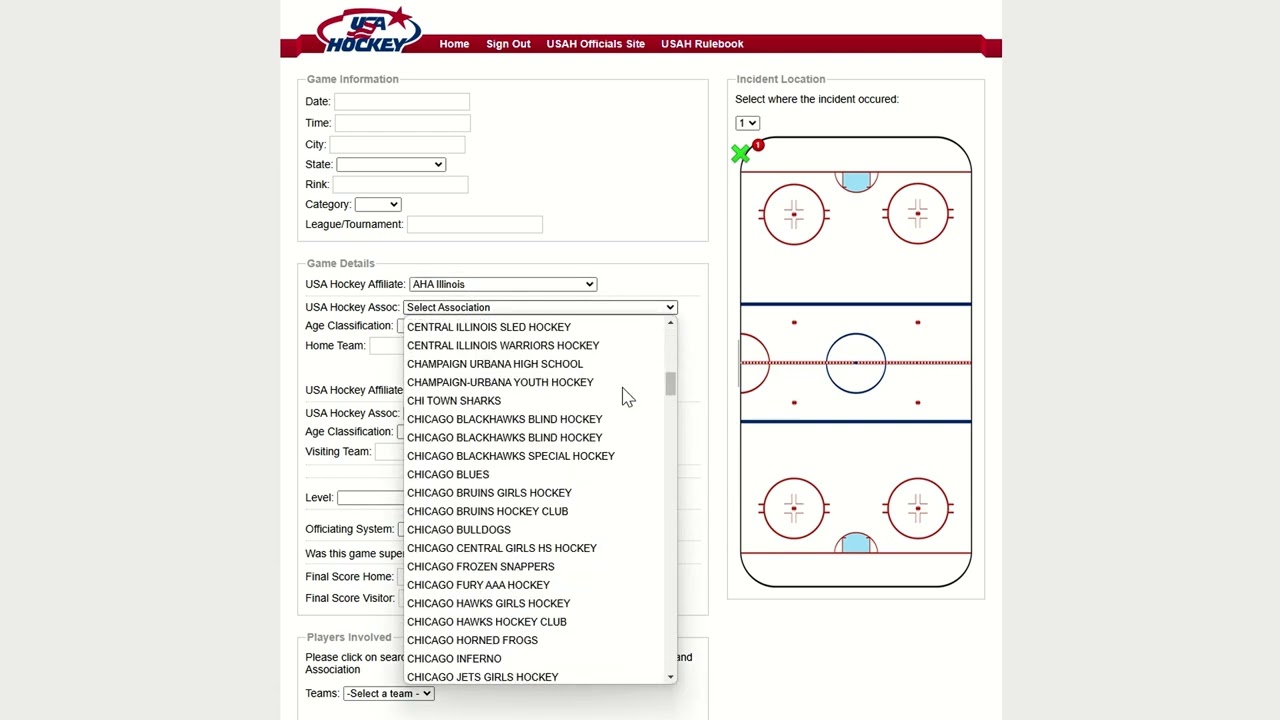1280x720 pixels.
Task: Select CHICAGO BRUINS HOCKEY CLUB
Action: pyautogui.click(x=534, y=511)
